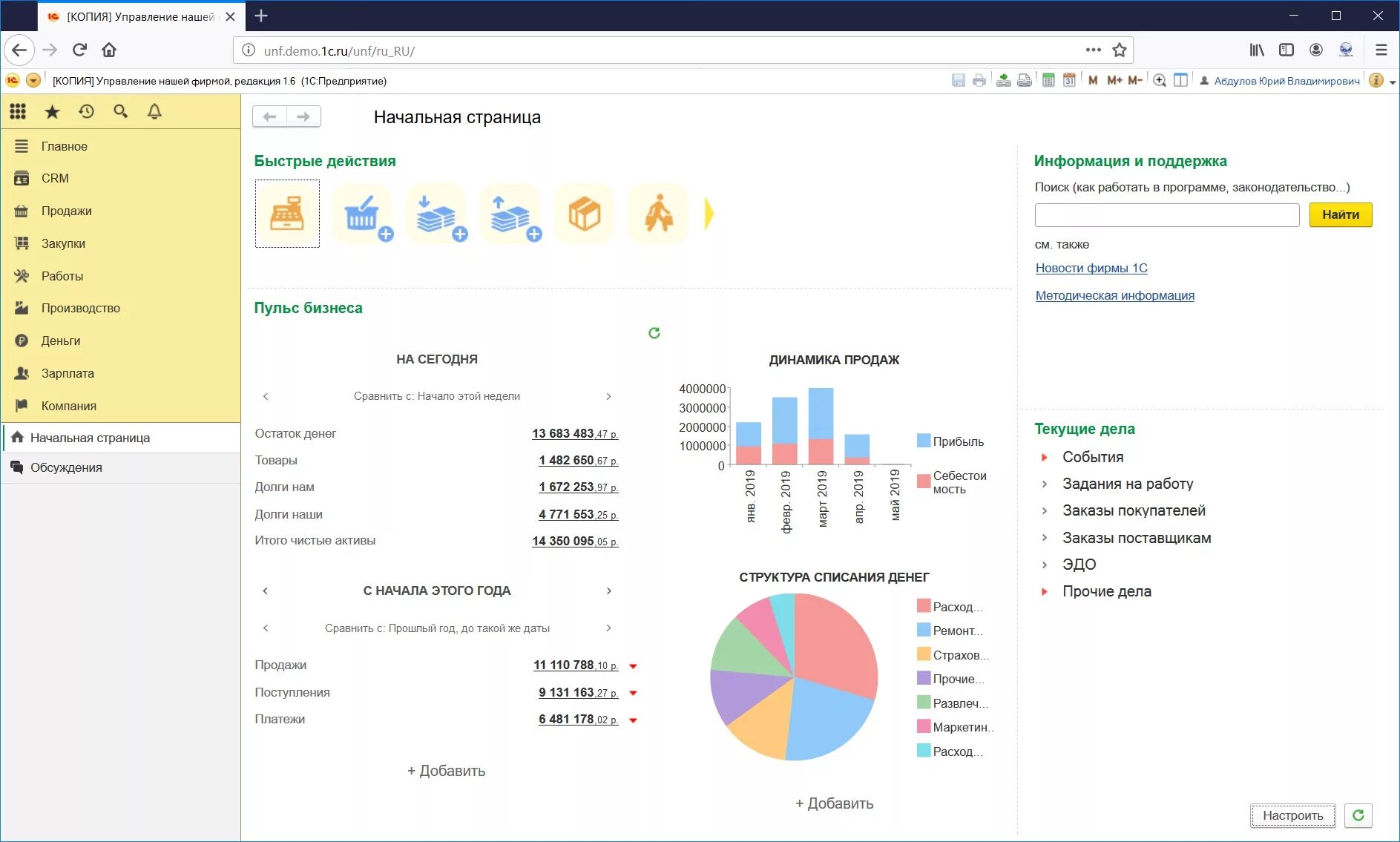
Task: Open Favorites star icon in sidebar
Action: coord(52,111)
